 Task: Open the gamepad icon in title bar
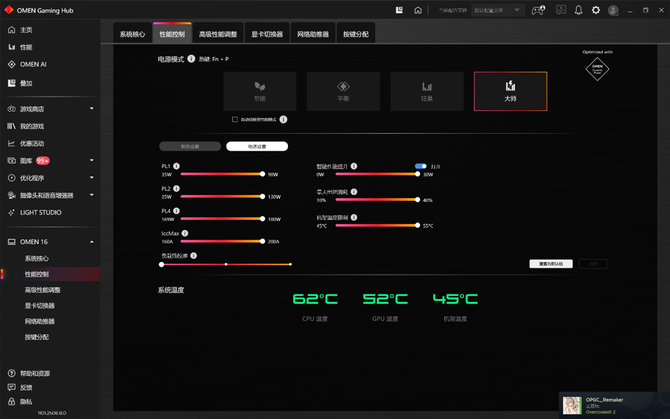point(538,10)
